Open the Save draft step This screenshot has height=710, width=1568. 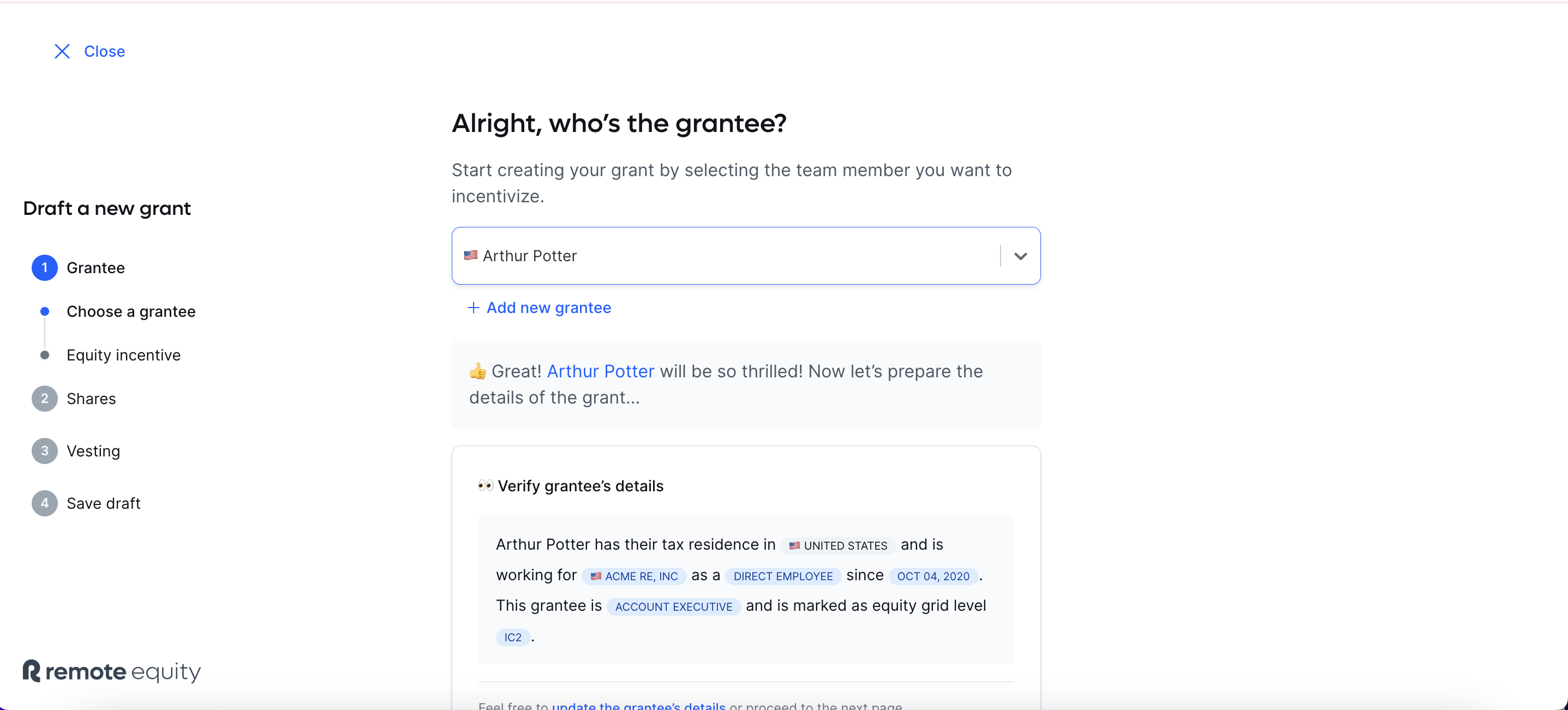coord(104,503)
